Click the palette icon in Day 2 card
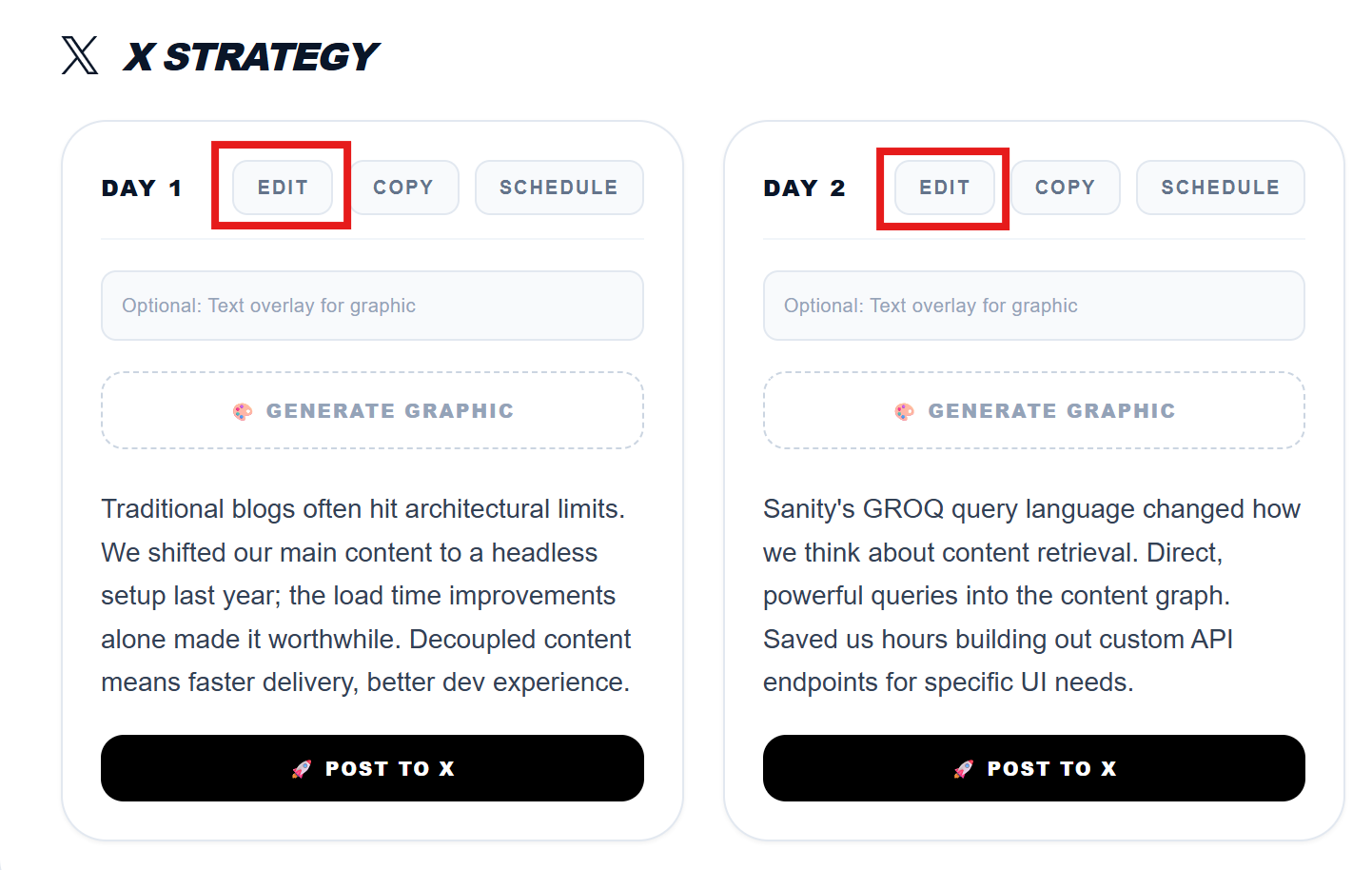The height and width of the screenshot is (870, 1372). (904, 411)
